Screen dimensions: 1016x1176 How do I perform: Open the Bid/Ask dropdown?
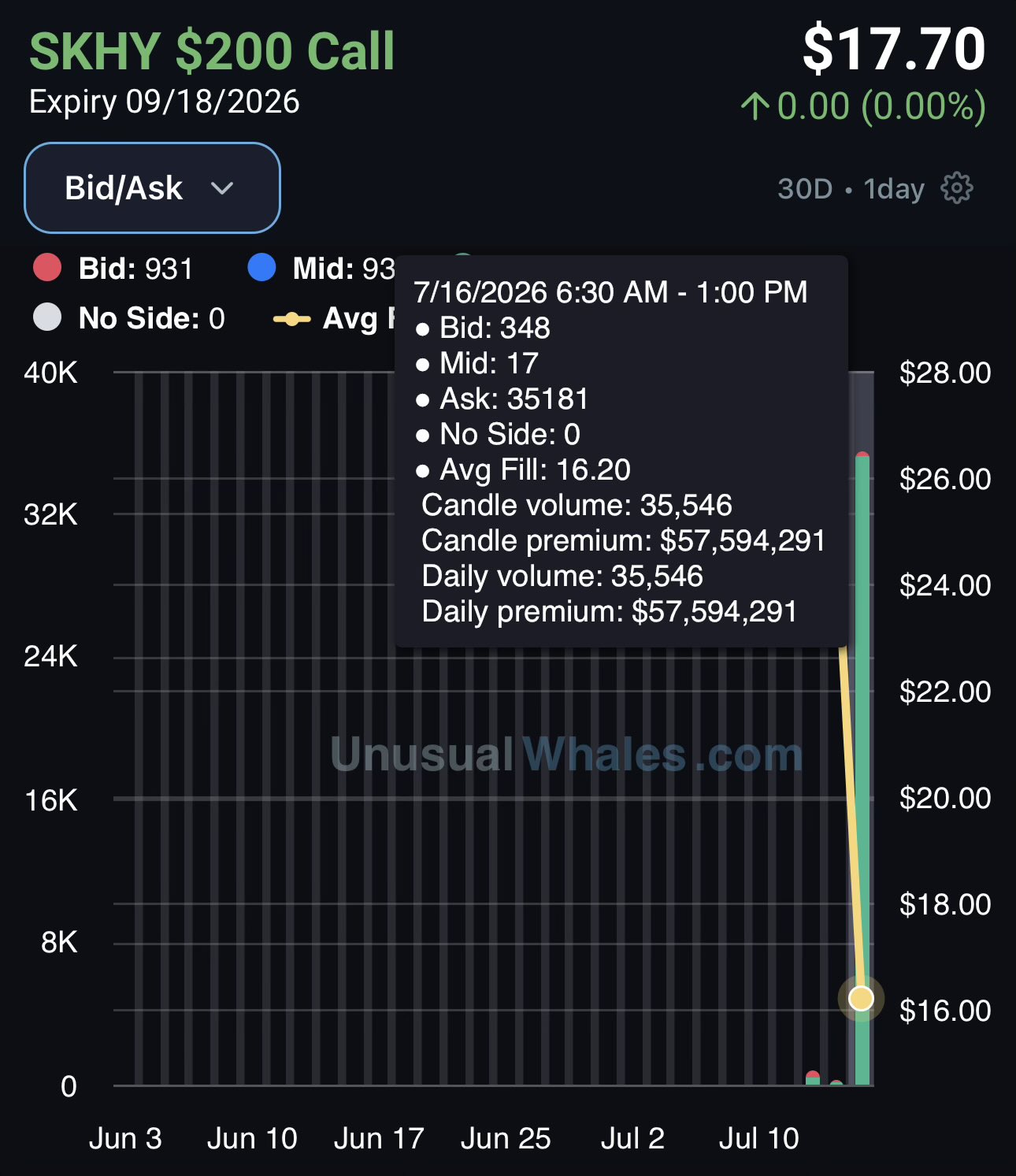pos(152,188)
